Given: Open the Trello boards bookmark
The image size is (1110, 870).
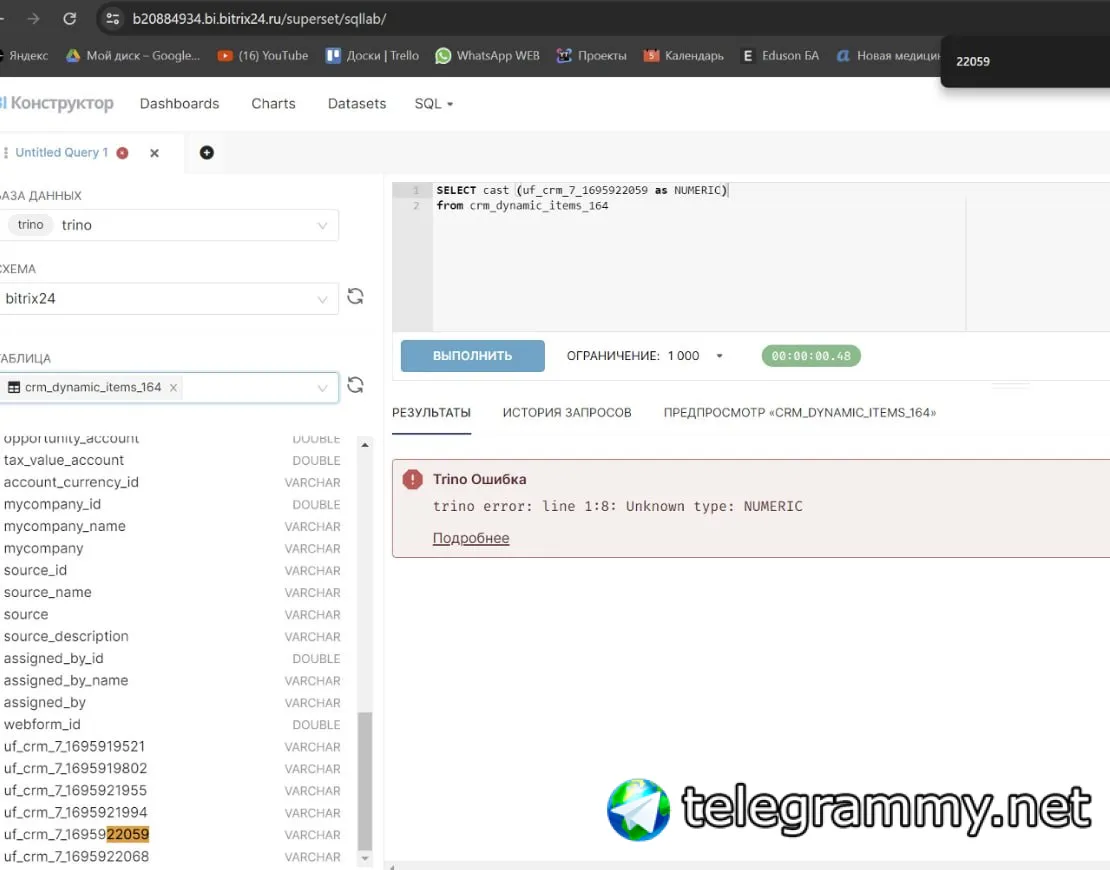Looking at the screenshot, I should point(372,55).
